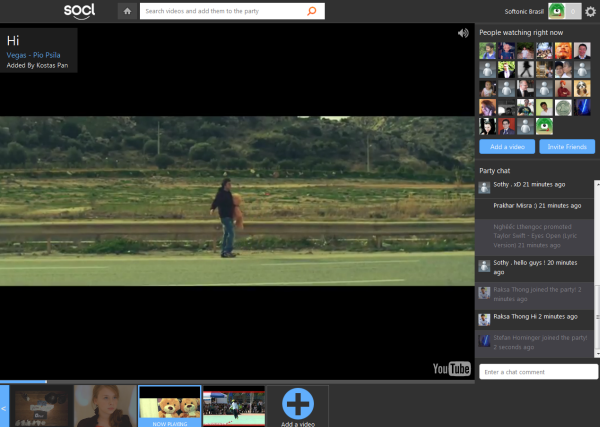The image size is (600, 427).
Task: Go to the home page icon
Action: tap(127, 12)
